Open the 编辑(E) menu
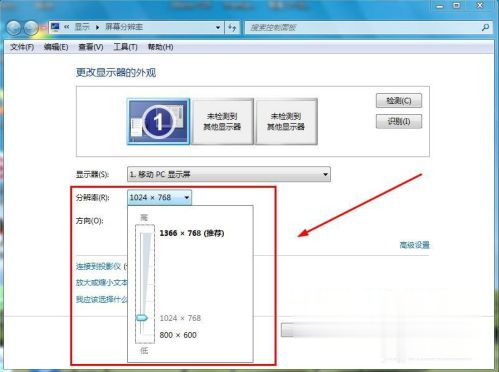The height and width of the screenshot is (372, 499). point(56,47)
